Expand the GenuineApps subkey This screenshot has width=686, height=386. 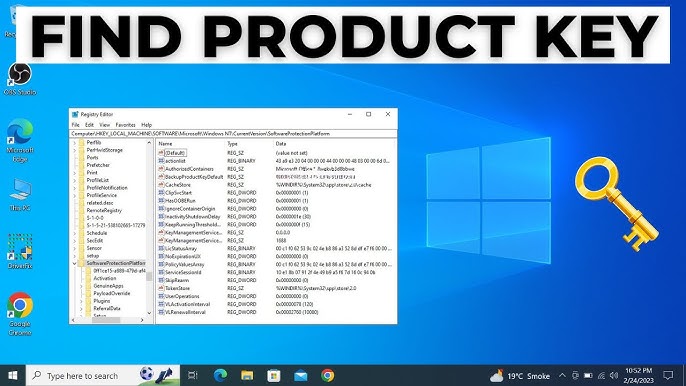[x=81, y=286]
